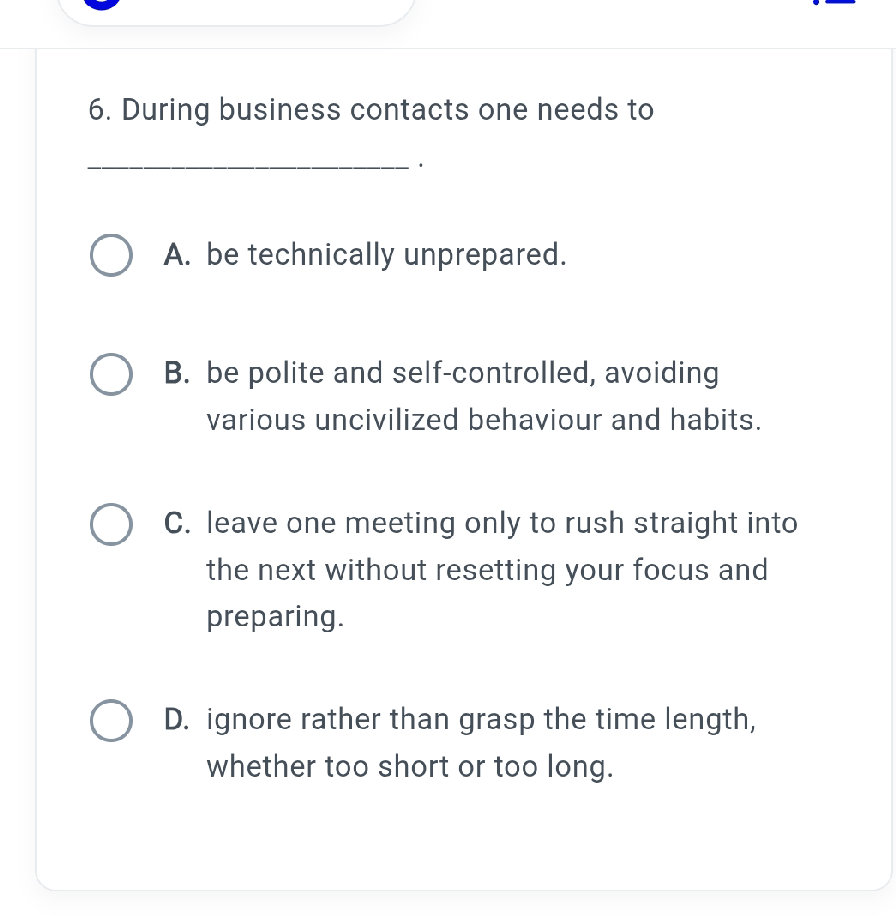
Task: Choose answer B about polite self-controlled behaviour
Action: [111, 374]
